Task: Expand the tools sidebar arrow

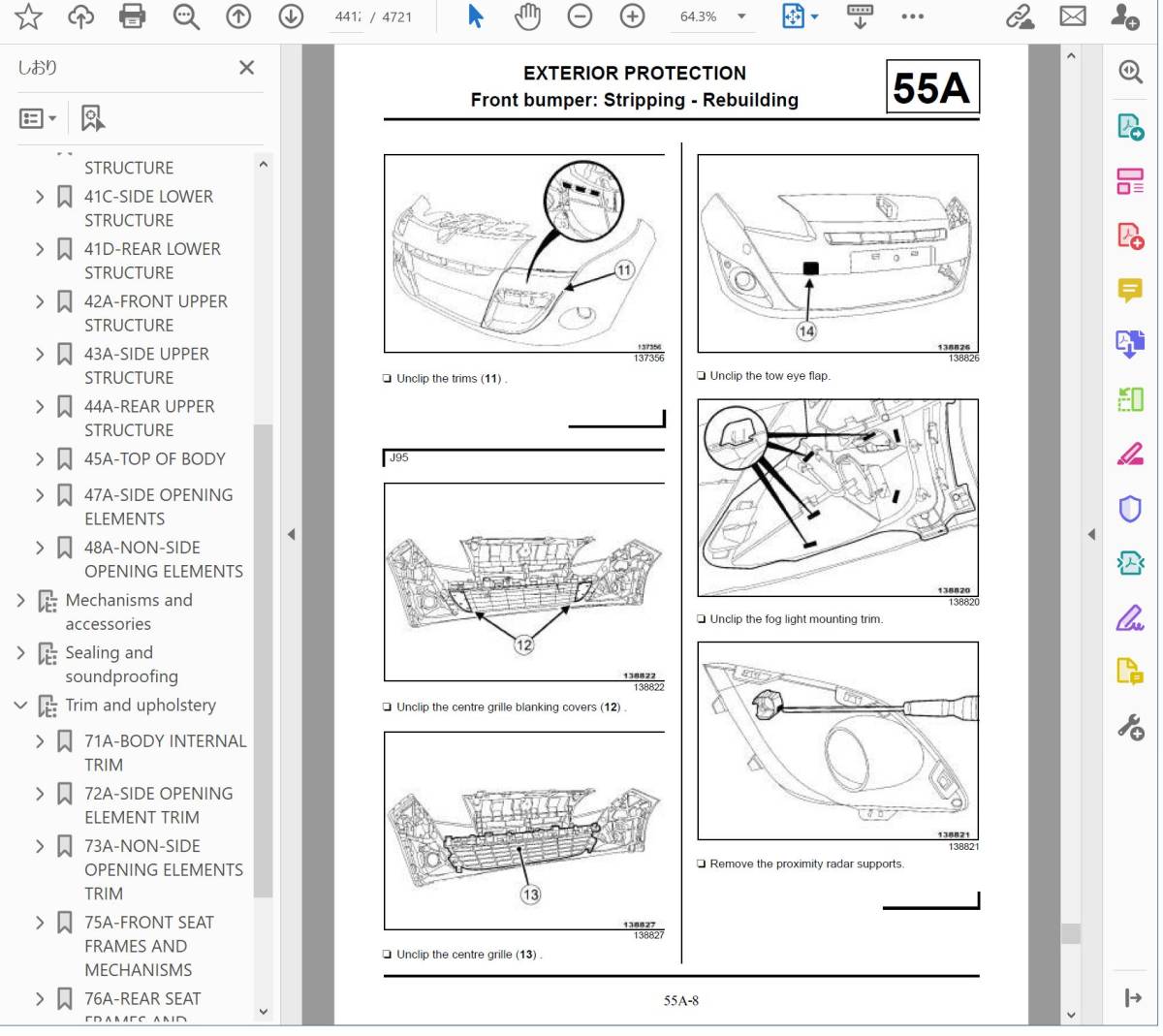Action: coord(1132,998)
